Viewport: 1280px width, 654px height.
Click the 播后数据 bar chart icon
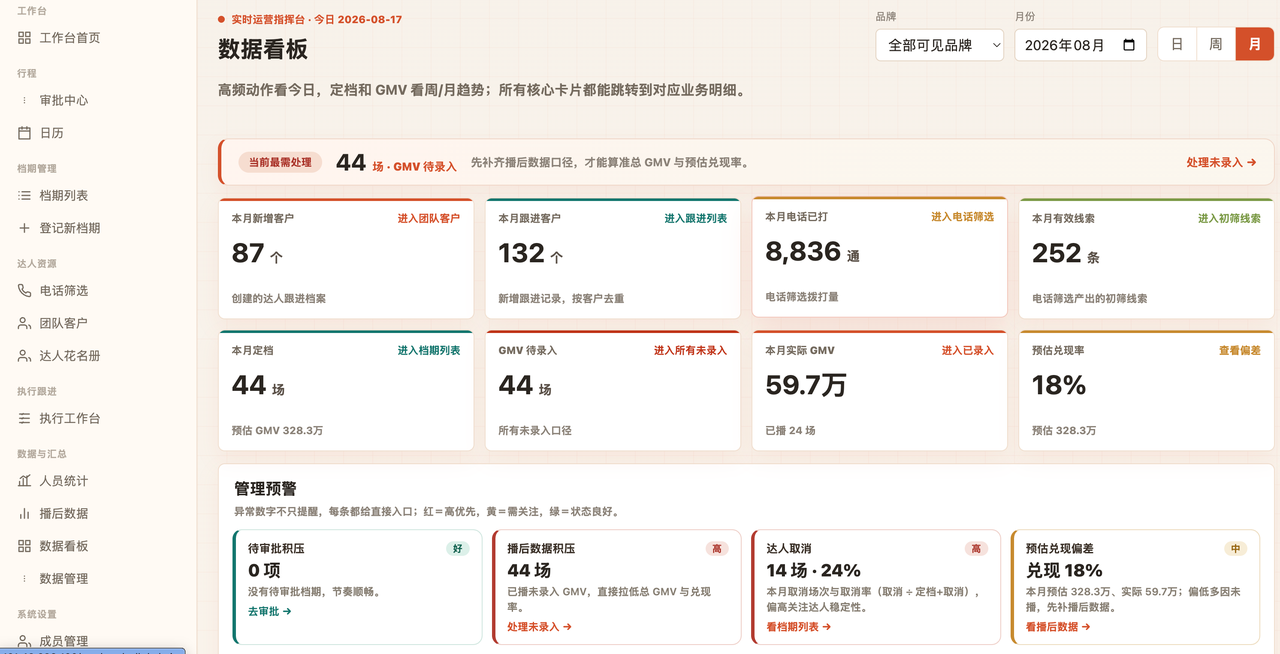[x=24, y=513]
